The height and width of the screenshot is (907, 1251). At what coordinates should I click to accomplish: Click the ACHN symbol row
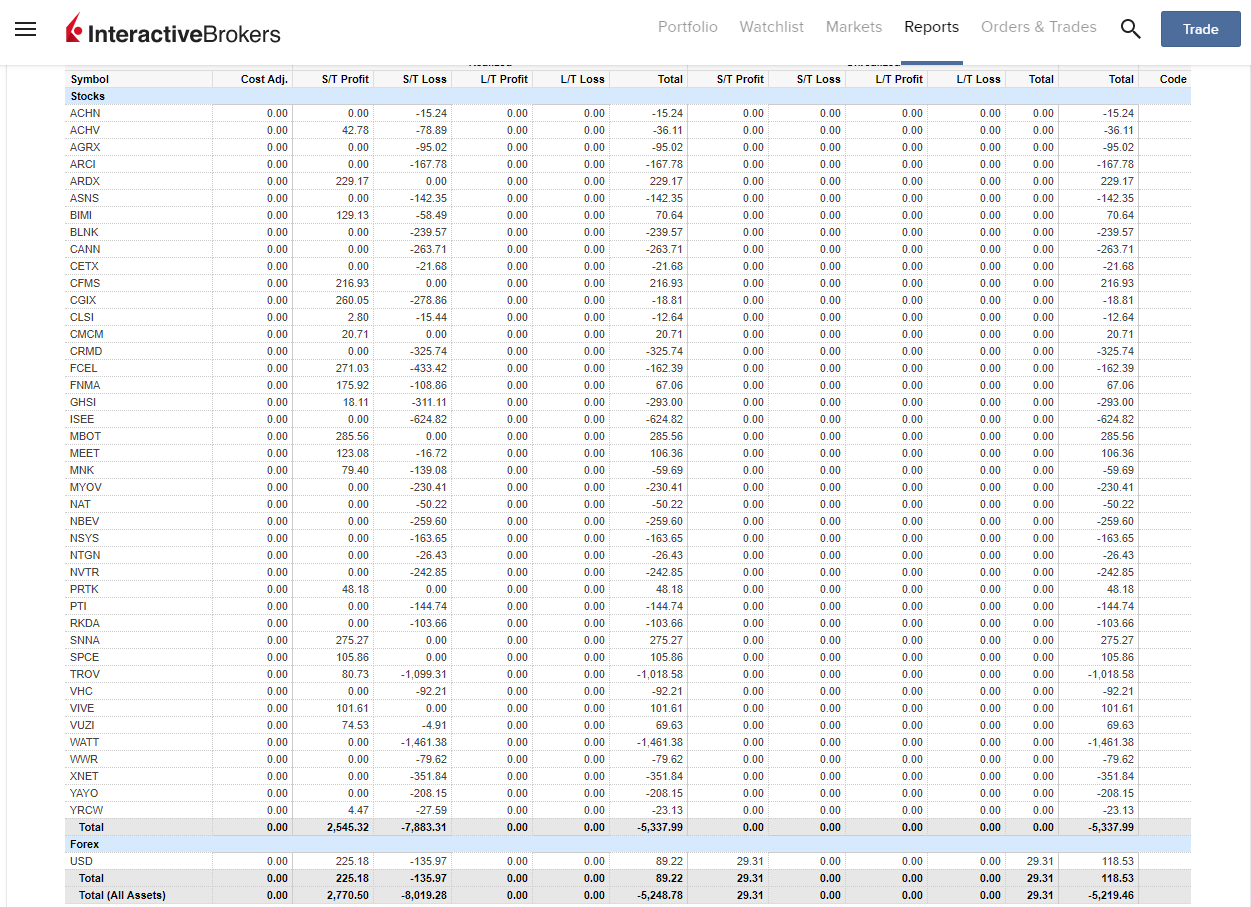click(x=628, y=113)
